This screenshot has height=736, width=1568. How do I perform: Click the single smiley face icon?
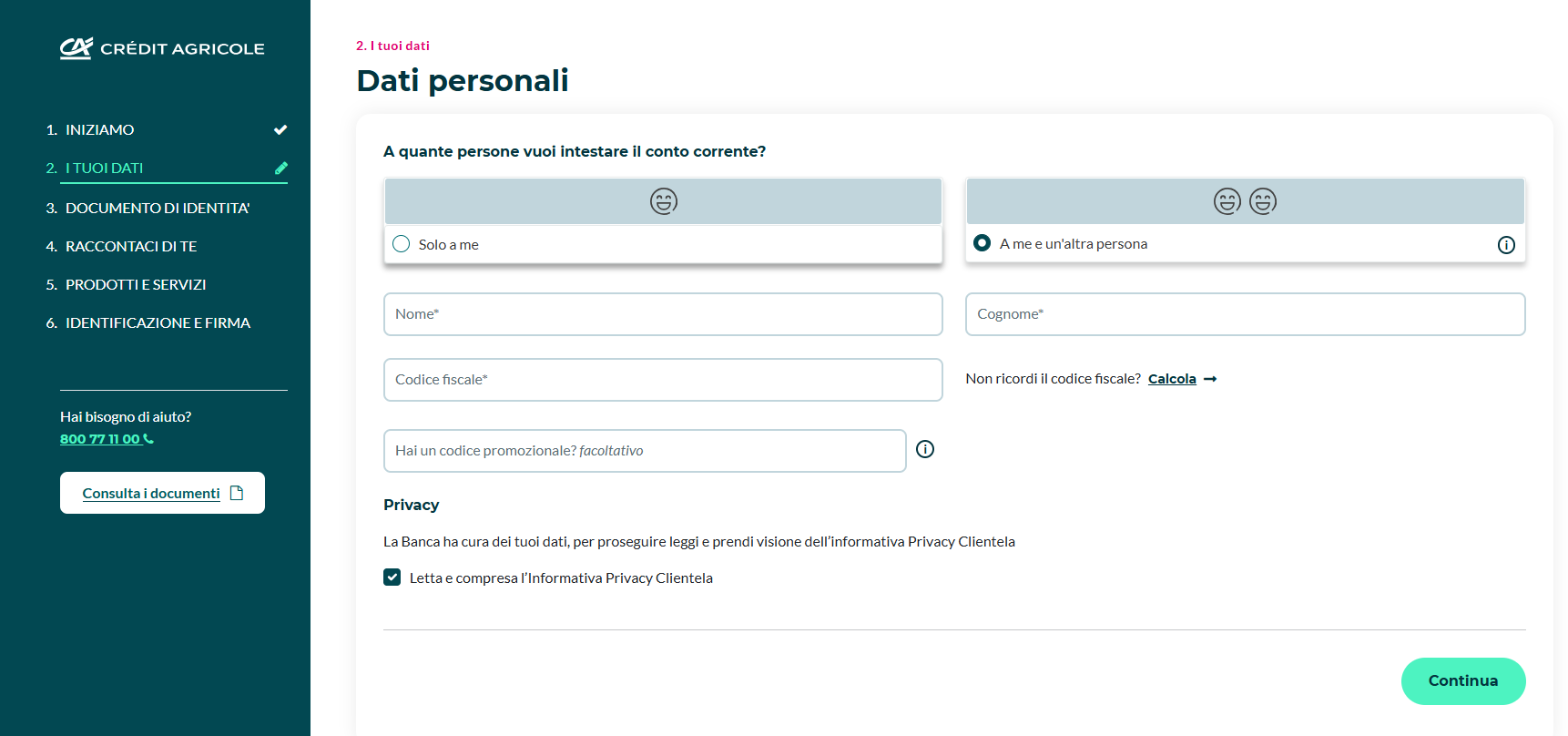664,201
